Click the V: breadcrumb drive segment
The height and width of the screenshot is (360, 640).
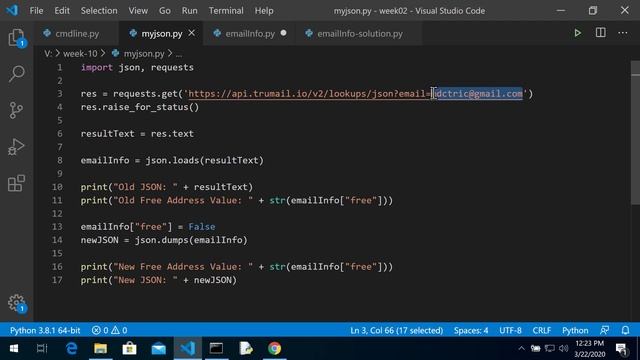48,53
